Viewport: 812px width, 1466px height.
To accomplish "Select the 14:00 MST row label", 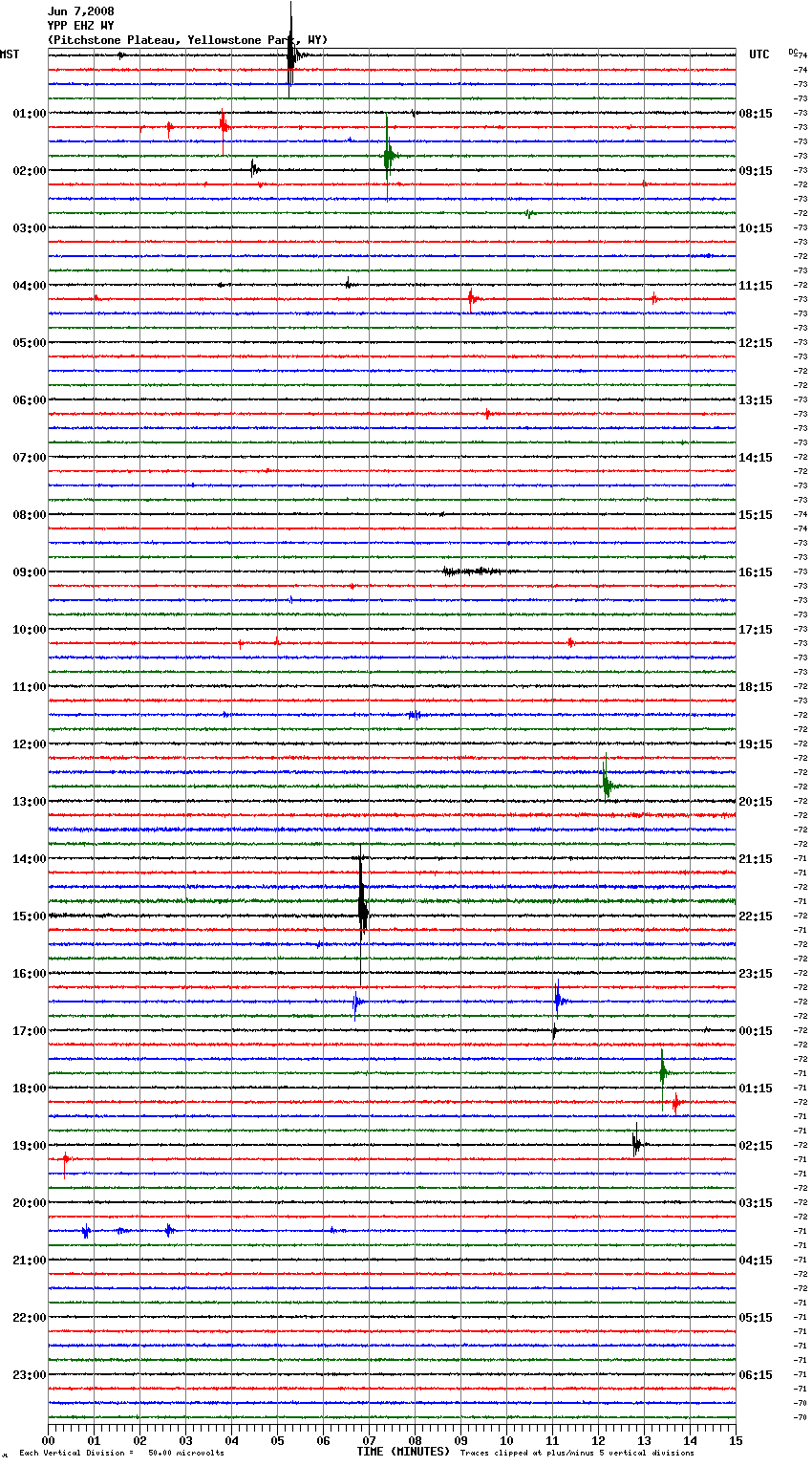I will 30,859.
